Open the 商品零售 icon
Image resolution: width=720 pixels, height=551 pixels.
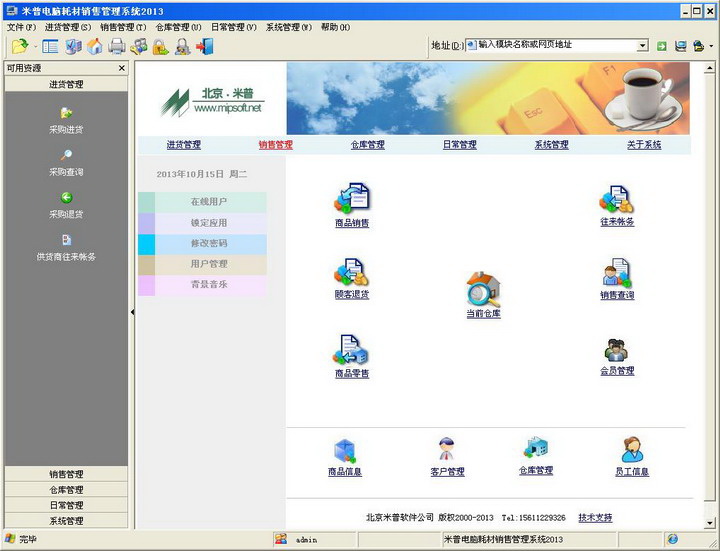[351, 350]
